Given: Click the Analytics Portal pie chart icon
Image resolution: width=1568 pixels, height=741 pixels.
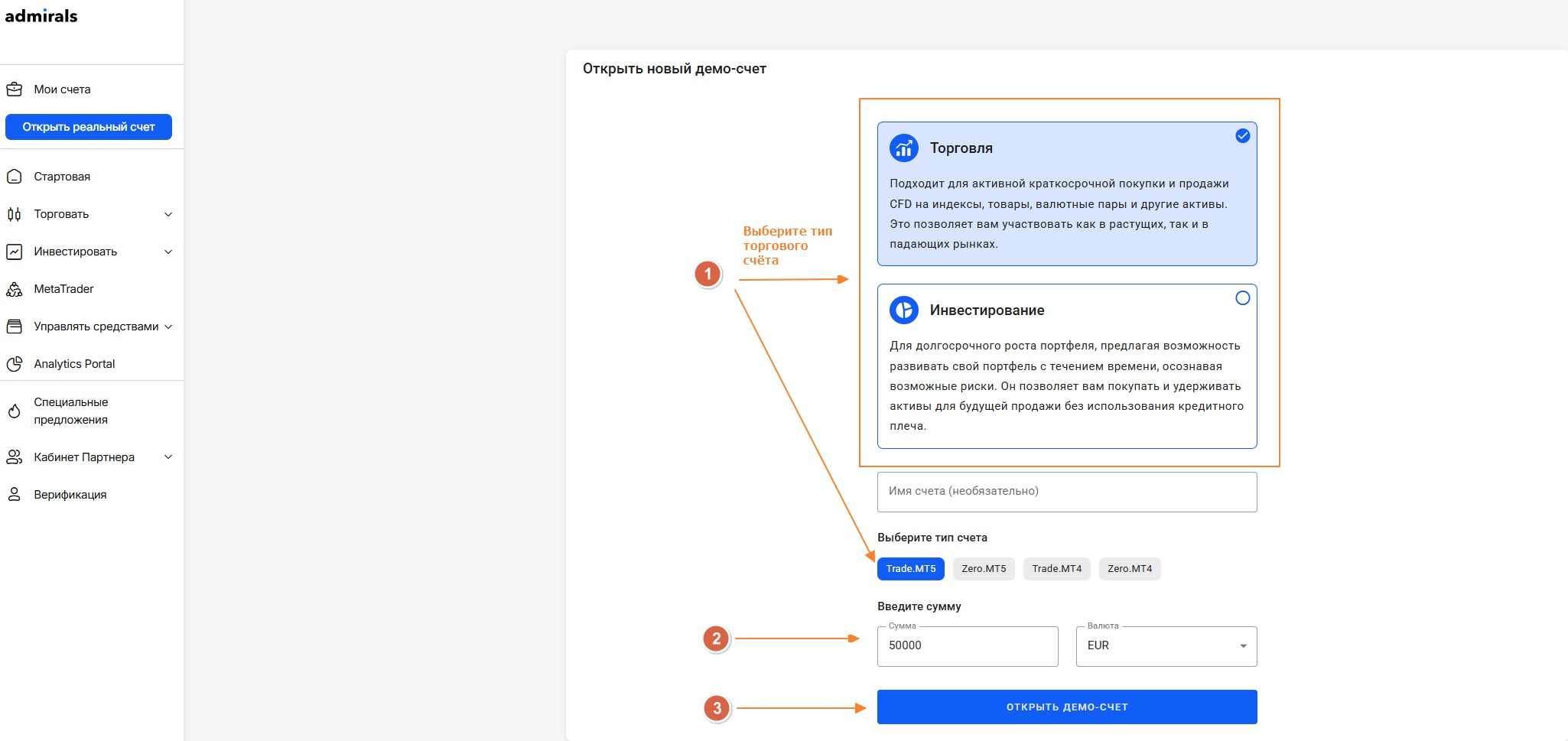Looking at the screenshot, I should tap(14, 364).
